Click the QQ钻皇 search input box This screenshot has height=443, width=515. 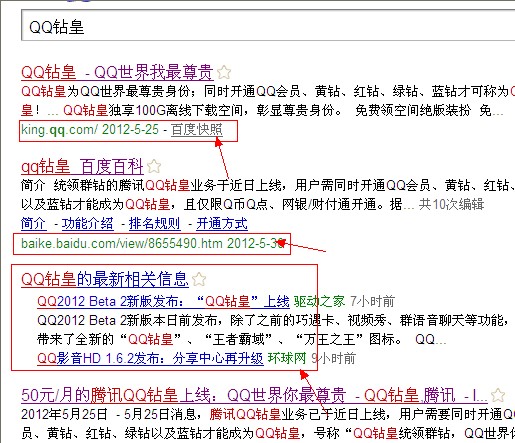pos(268,26)
